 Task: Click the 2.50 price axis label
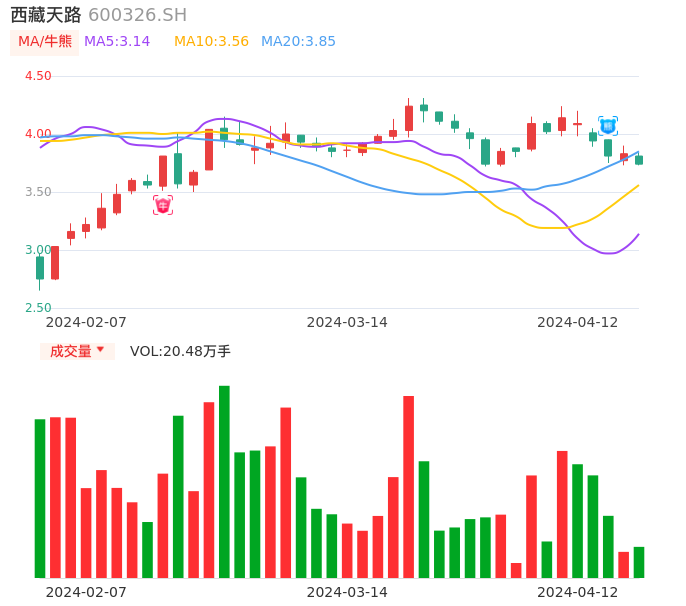coord(38,308)
